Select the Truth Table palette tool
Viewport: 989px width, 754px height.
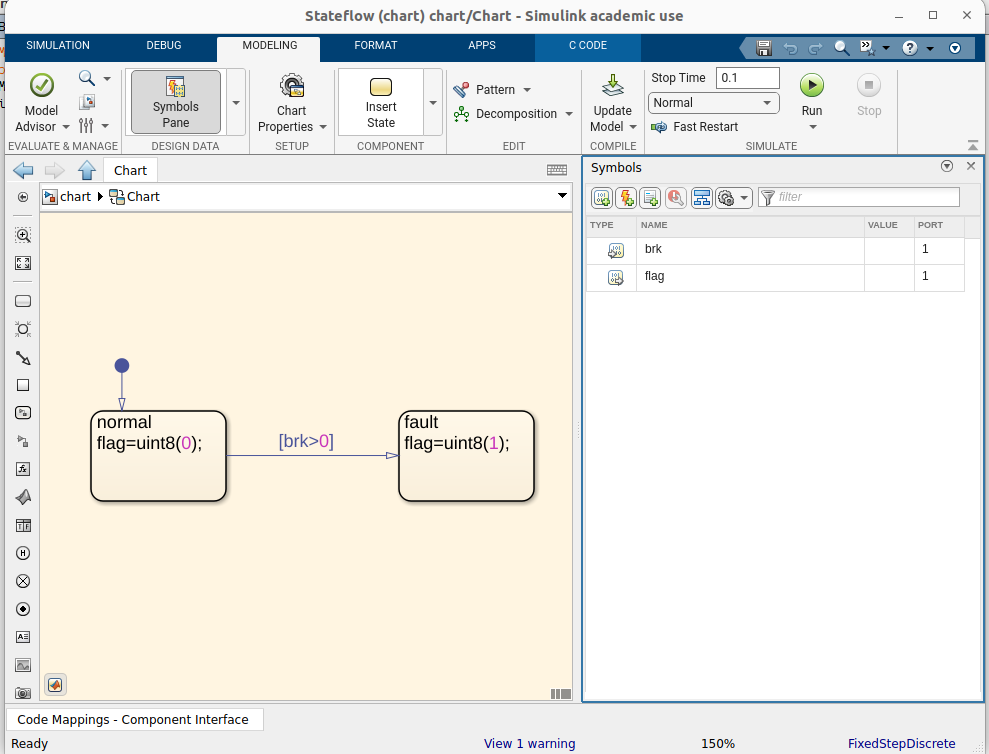[23, 526]
